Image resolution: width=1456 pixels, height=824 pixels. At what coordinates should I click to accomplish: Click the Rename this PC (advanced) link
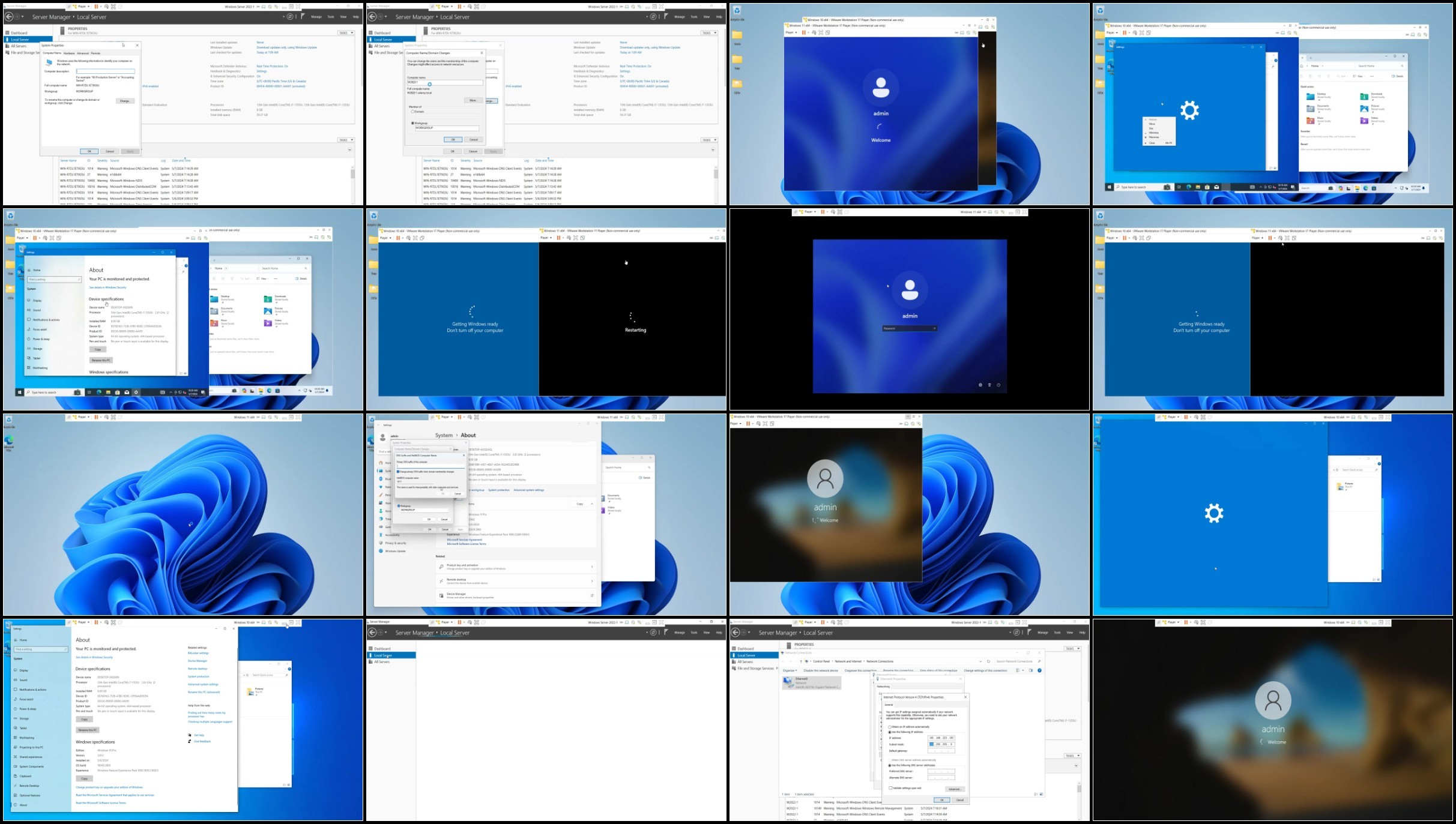coord(204,692)
